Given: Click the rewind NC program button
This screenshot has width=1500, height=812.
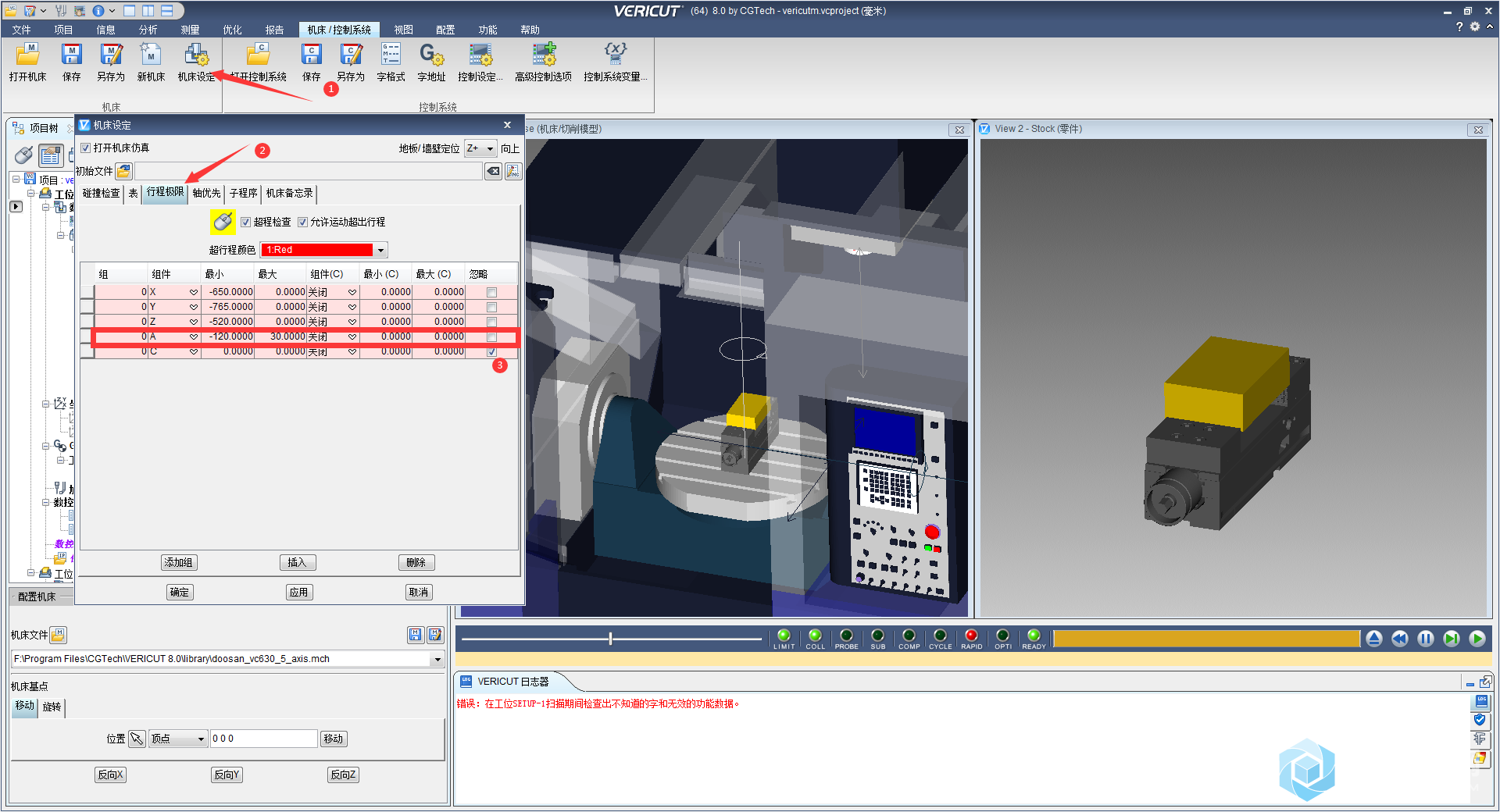Looking at the screenshot, I should (x=1400, y=639).
